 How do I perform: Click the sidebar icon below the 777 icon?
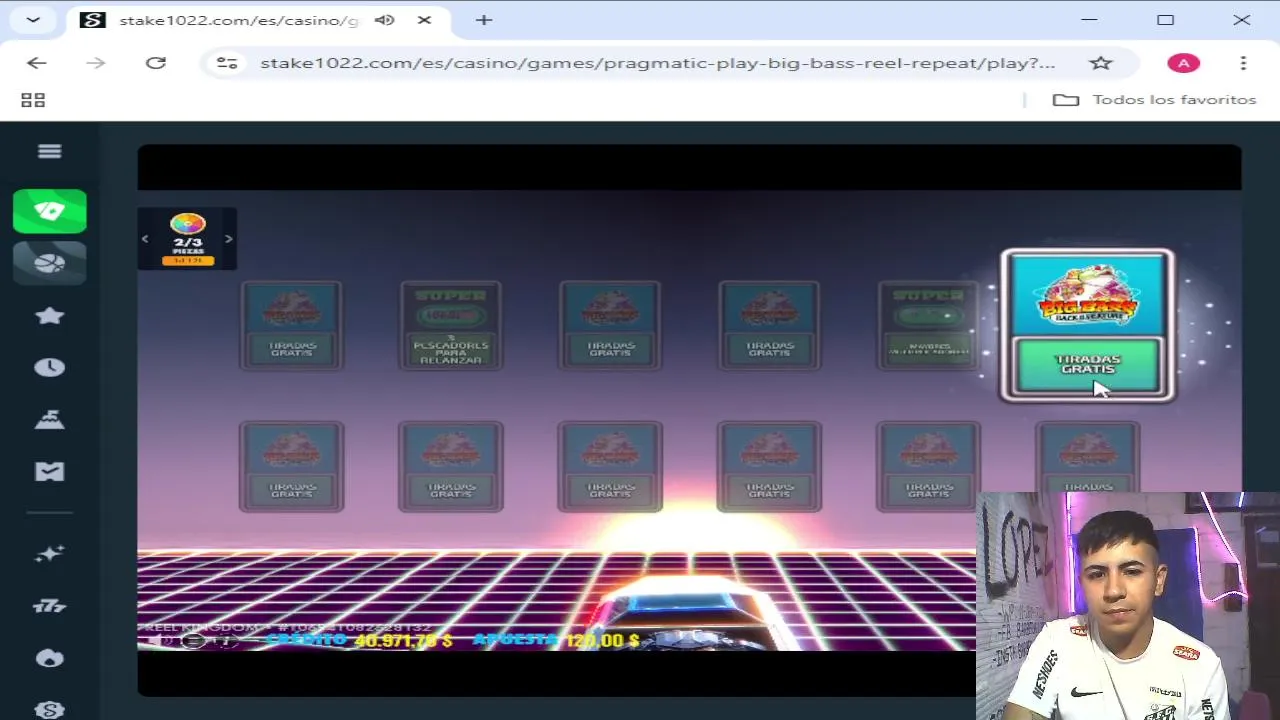[x=49, y=658]
